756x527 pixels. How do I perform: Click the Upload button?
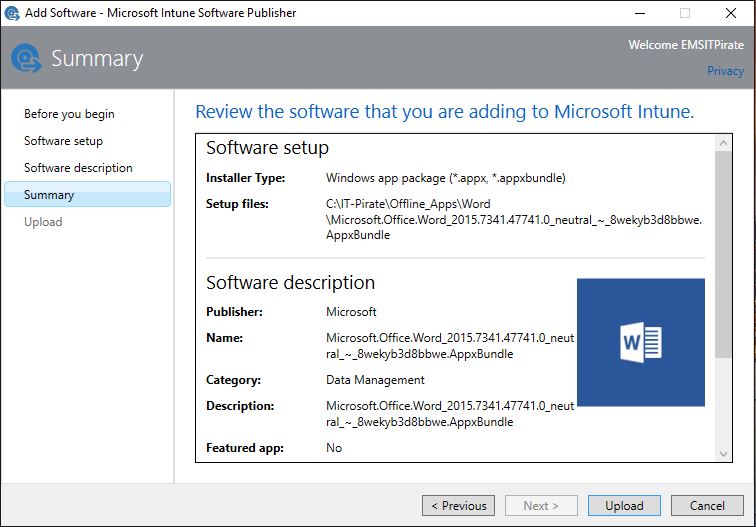point(624,506)
